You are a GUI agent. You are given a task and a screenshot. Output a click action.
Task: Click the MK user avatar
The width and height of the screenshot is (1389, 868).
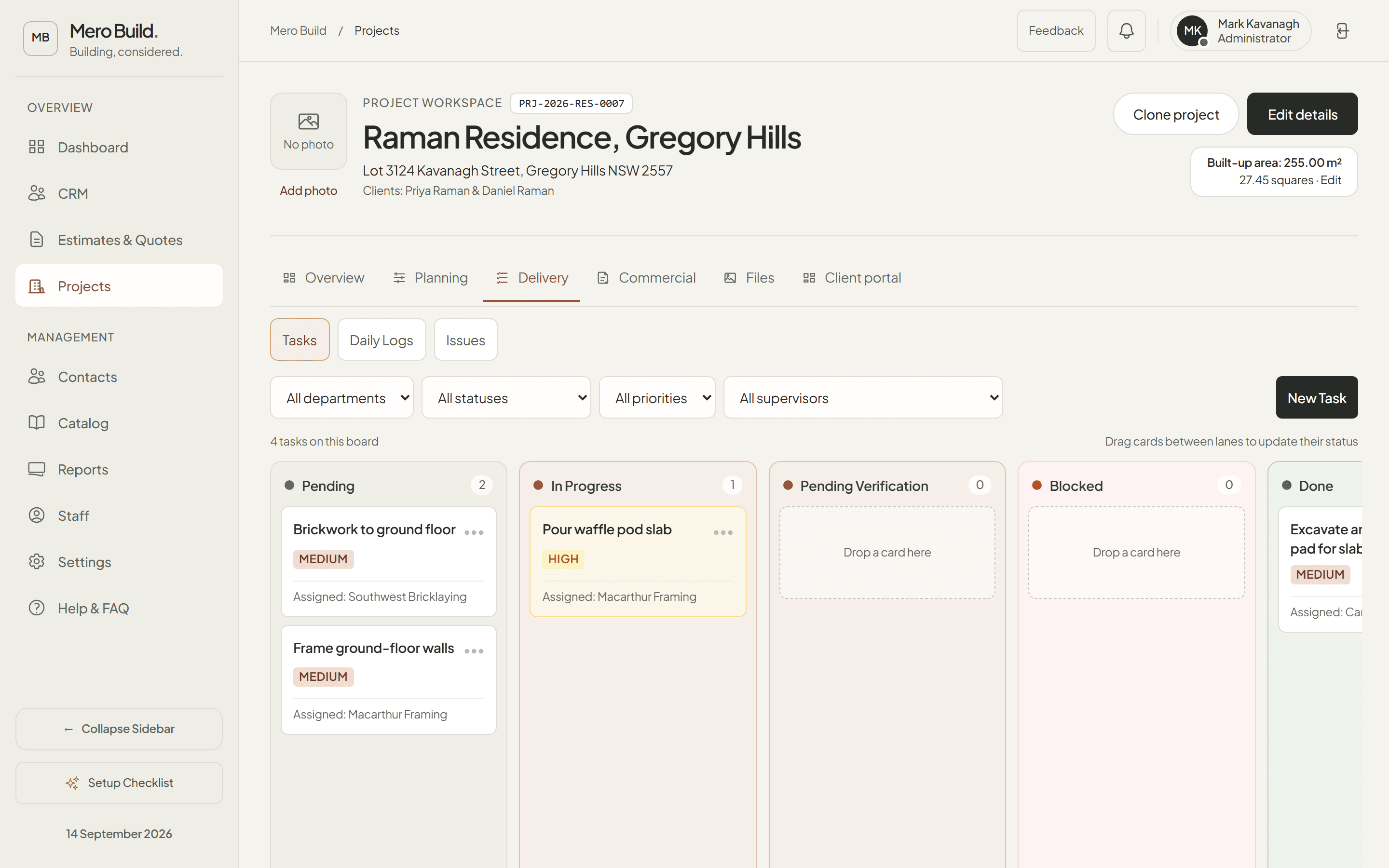pyautogui.click(x=1192, y=31)
